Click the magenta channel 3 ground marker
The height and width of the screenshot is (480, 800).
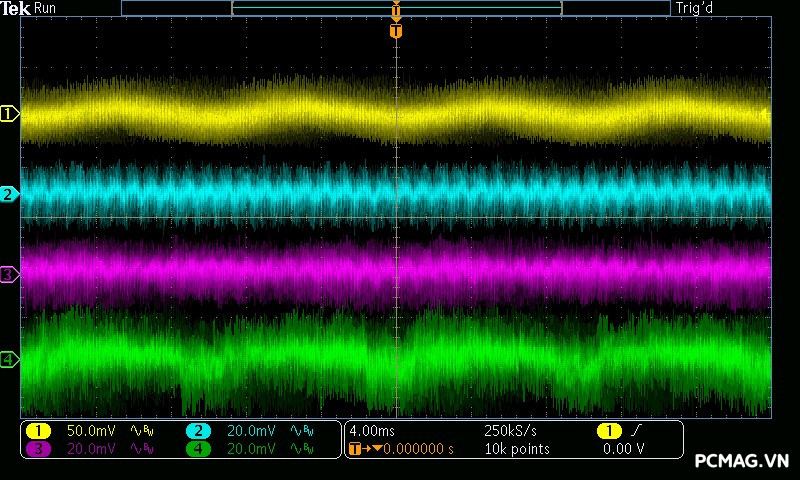(x=9, y=274)
